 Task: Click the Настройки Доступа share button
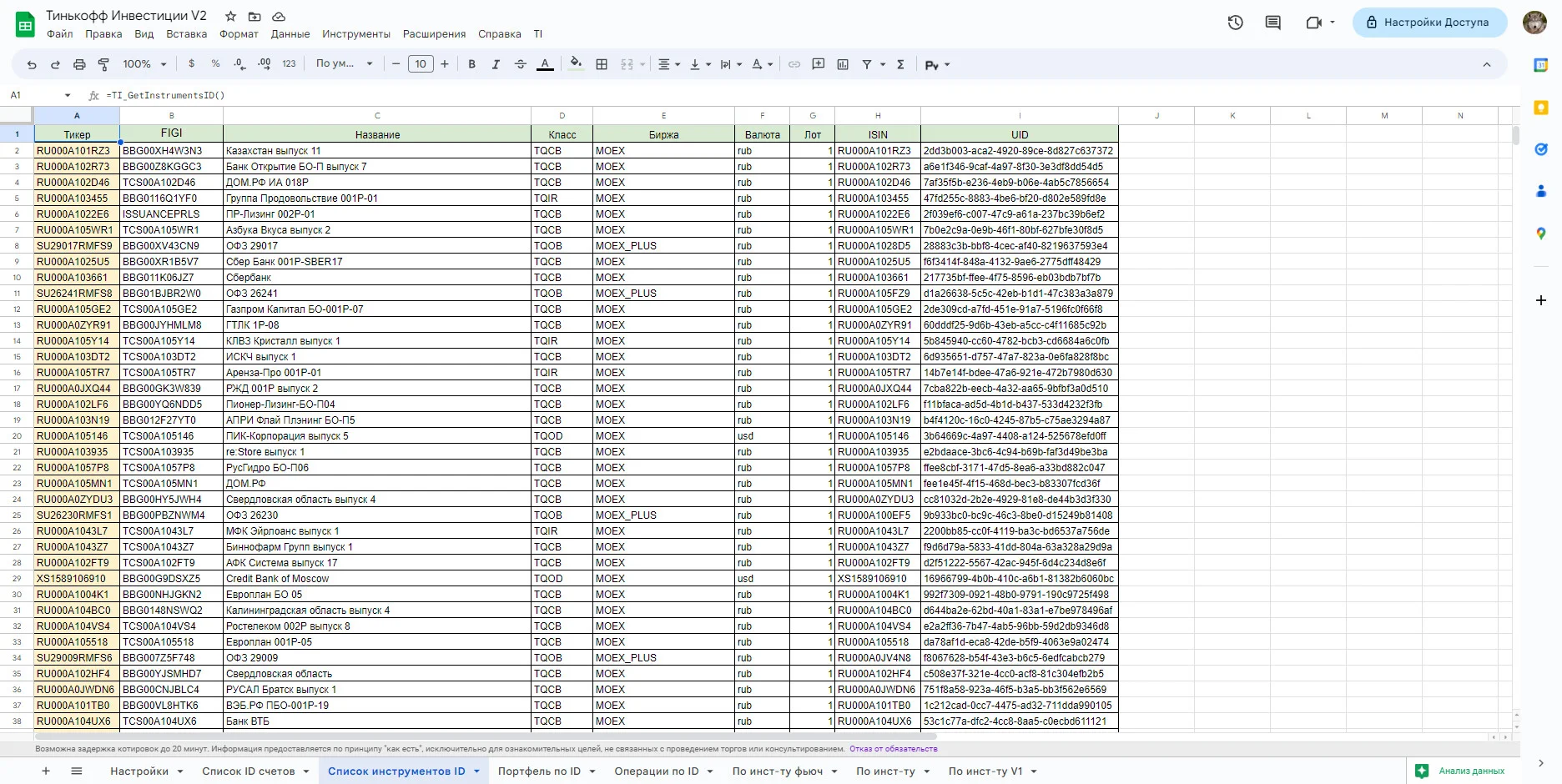tap(1429, 23)
